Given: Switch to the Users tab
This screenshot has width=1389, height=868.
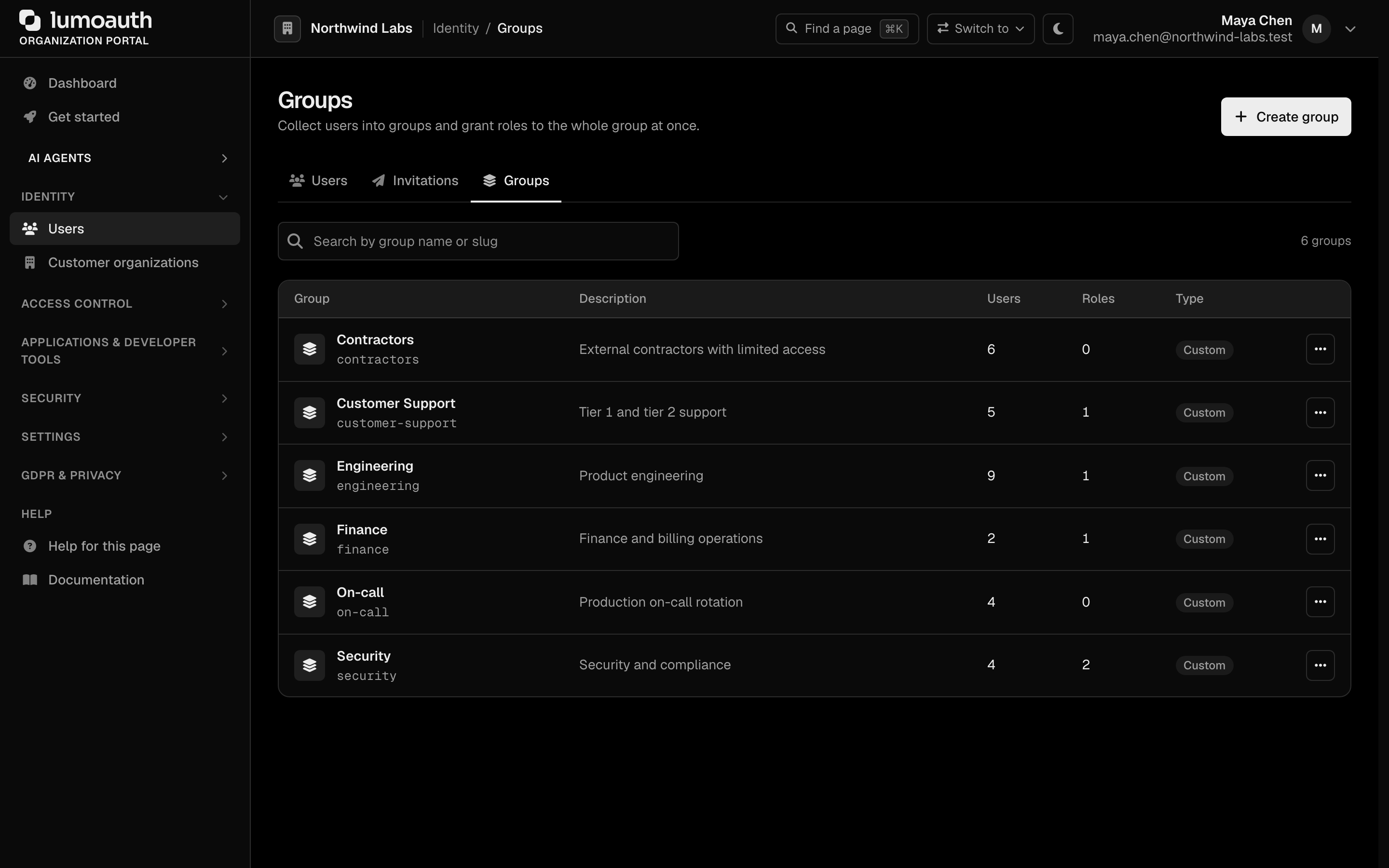Looking at the screenshot, I should [x=318, y=181].
